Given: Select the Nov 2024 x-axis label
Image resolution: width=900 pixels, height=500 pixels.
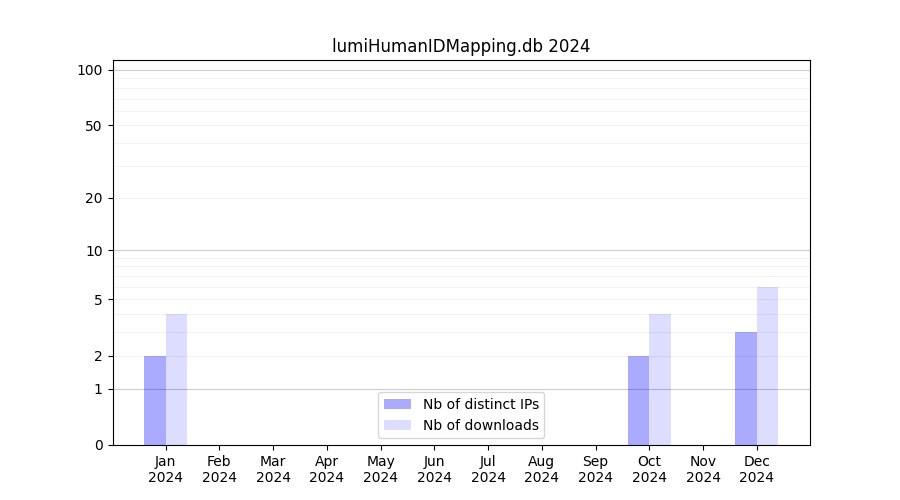Looking at the screenshot, I should click(703, 469).
